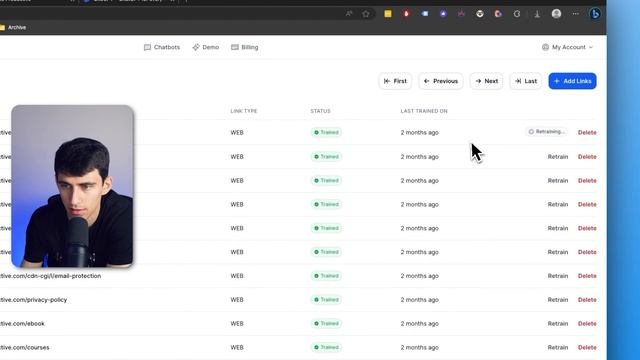
Task: Open the browser profile avatar
Action: (x=556, y=14)
